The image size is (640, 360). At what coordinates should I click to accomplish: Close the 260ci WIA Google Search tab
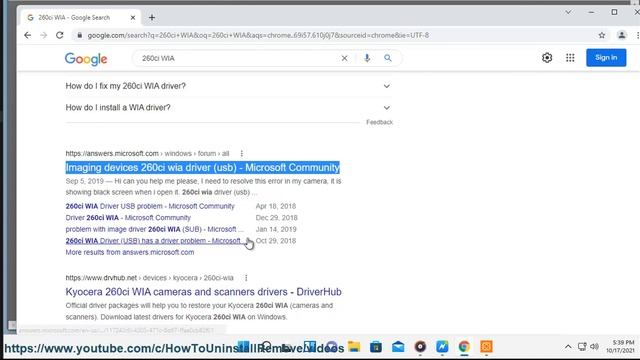coord(133,18)
